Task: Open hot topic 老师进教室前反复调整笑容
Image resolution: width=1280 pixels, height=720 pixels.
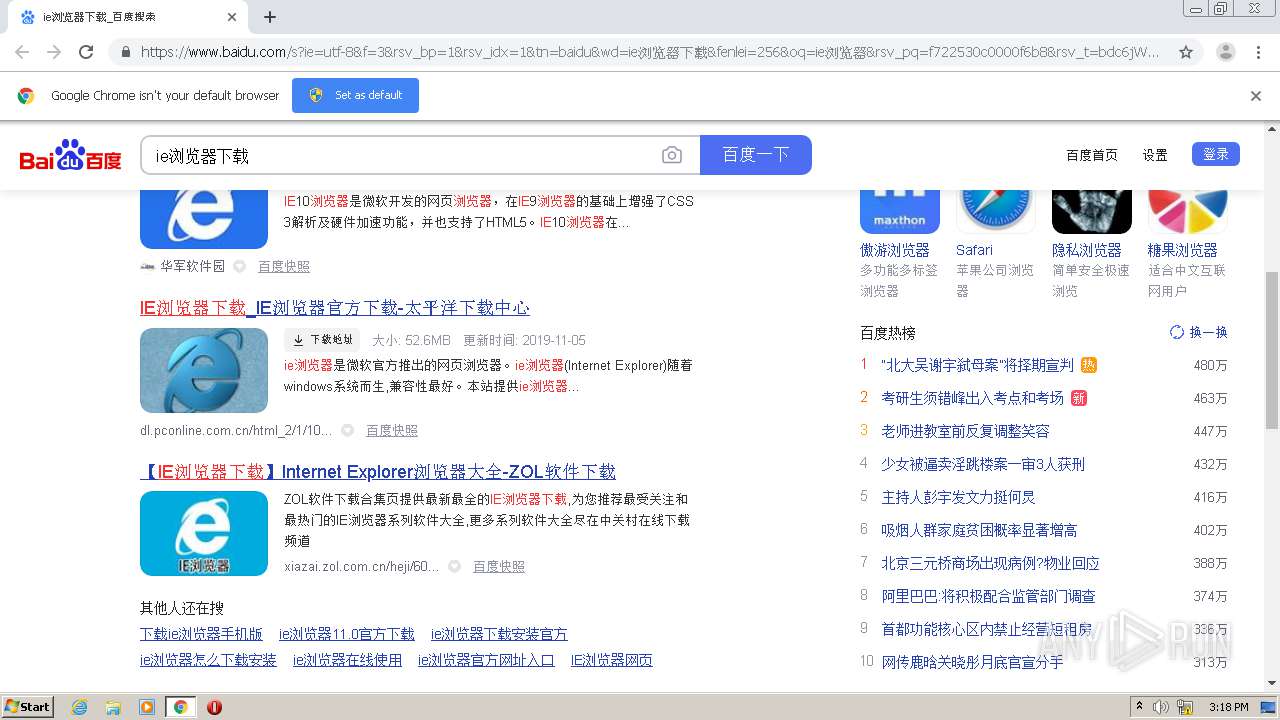Action: click(x=965, y=431)
